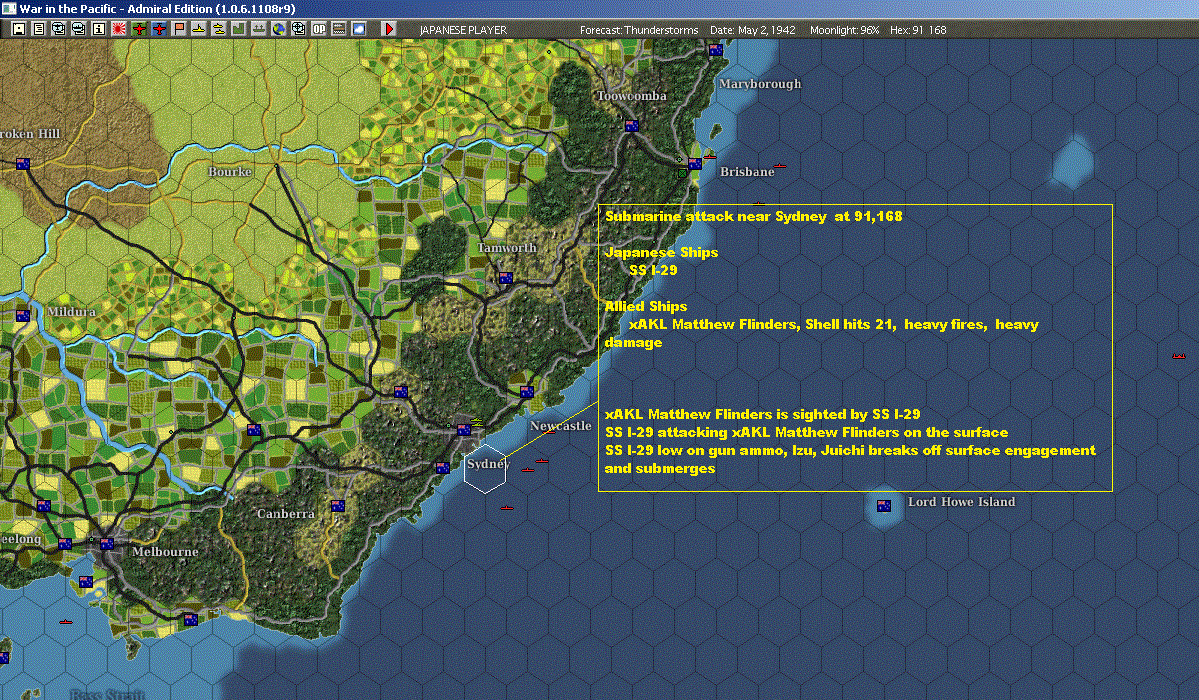Click the Canberra city label
Viewport: 1199px width, 700px height.
(x=285, y=513)
